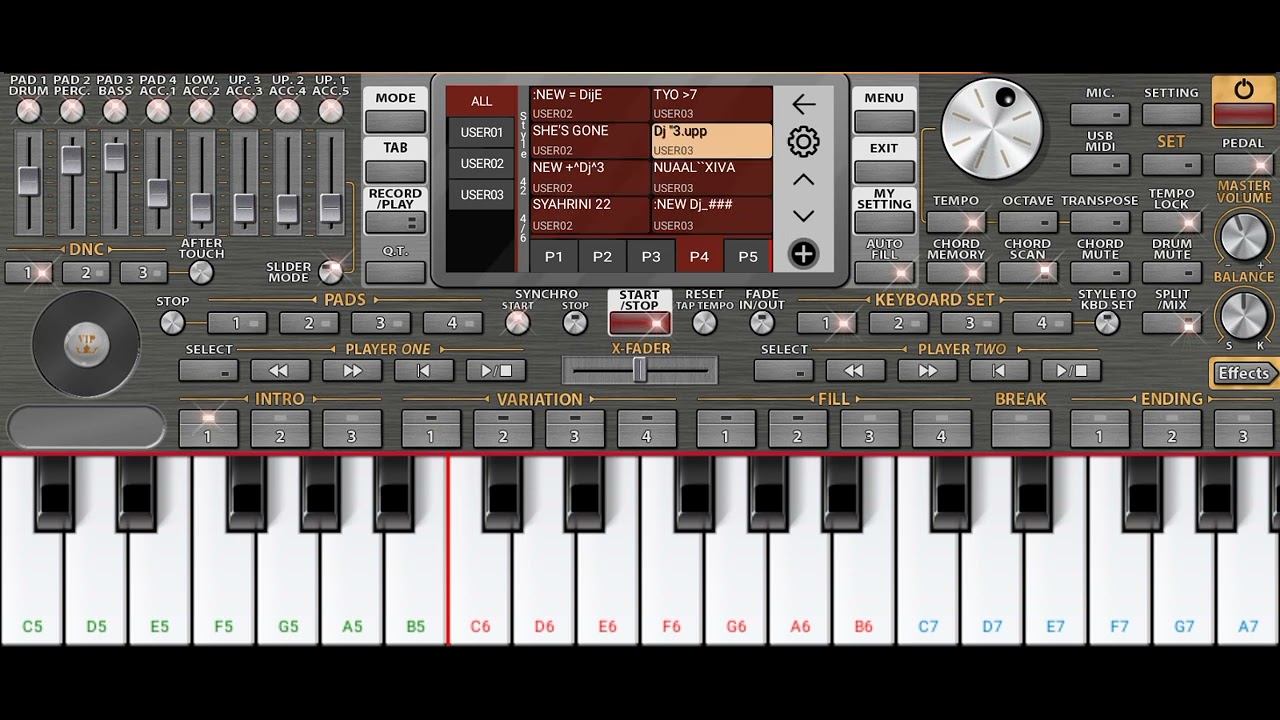
Task: Enable Drum Mute
Action: (x=1172, y=273)
